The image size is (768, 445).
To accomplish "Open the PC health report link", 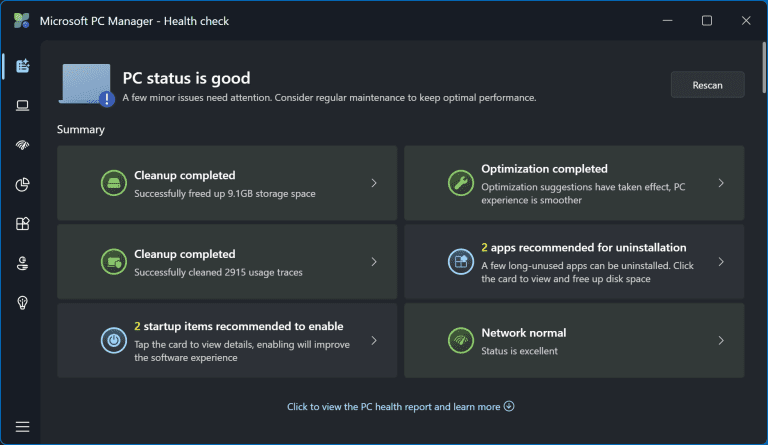I will pos(400,407).
